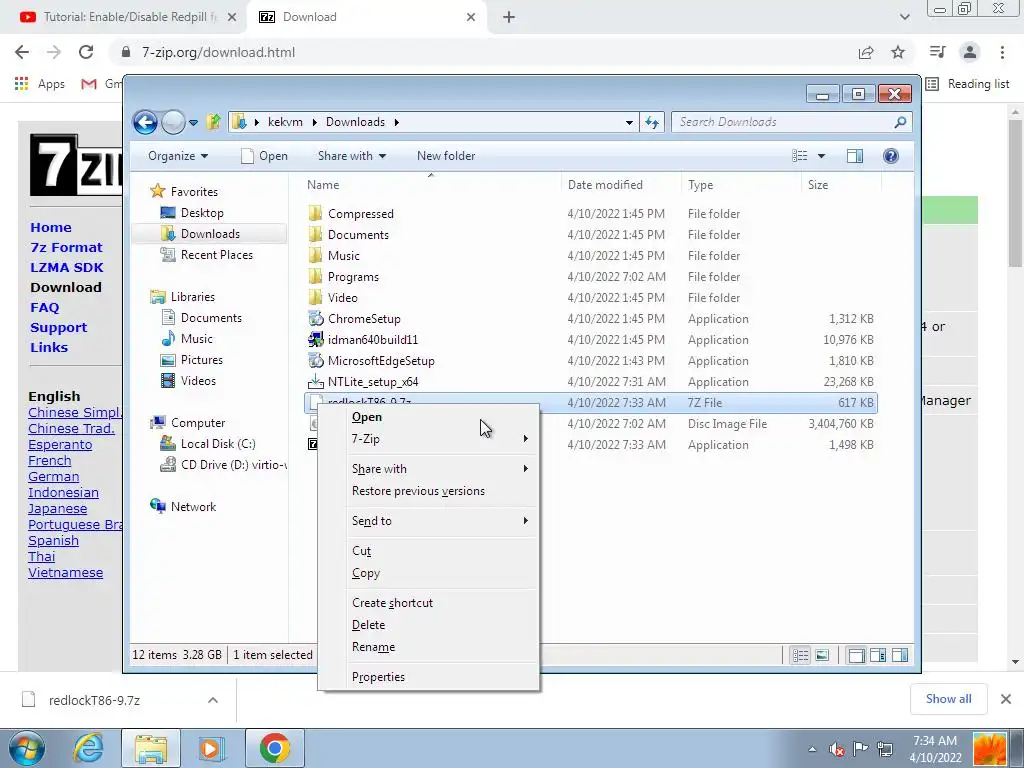Viewport: 1024px width, 768px height.
Task: Bookmark page with the star icon
Action: pyautogui.click(x=898, y=52)
